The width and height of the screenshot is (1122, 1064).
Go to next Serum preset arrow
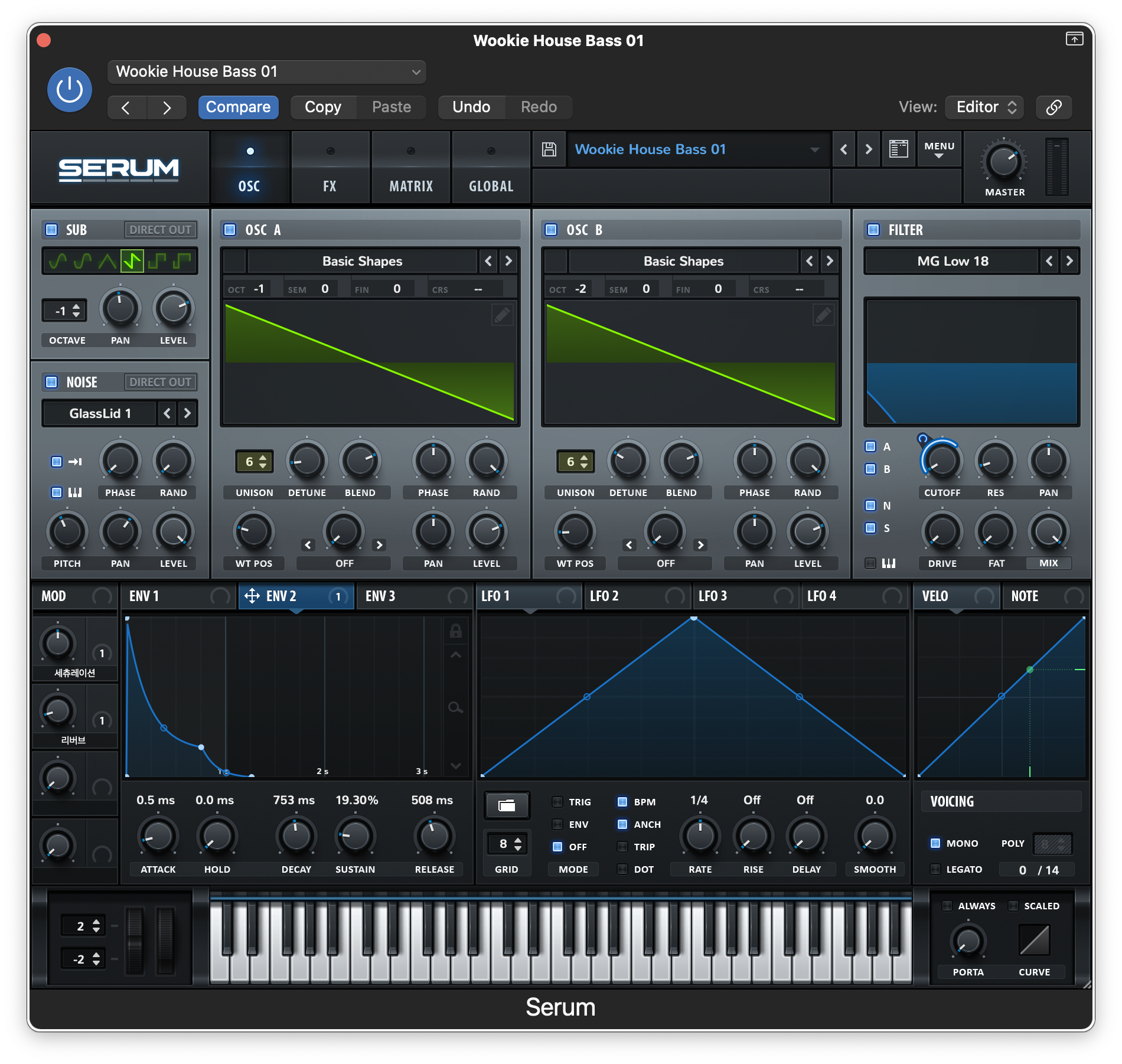coord(868,149)
